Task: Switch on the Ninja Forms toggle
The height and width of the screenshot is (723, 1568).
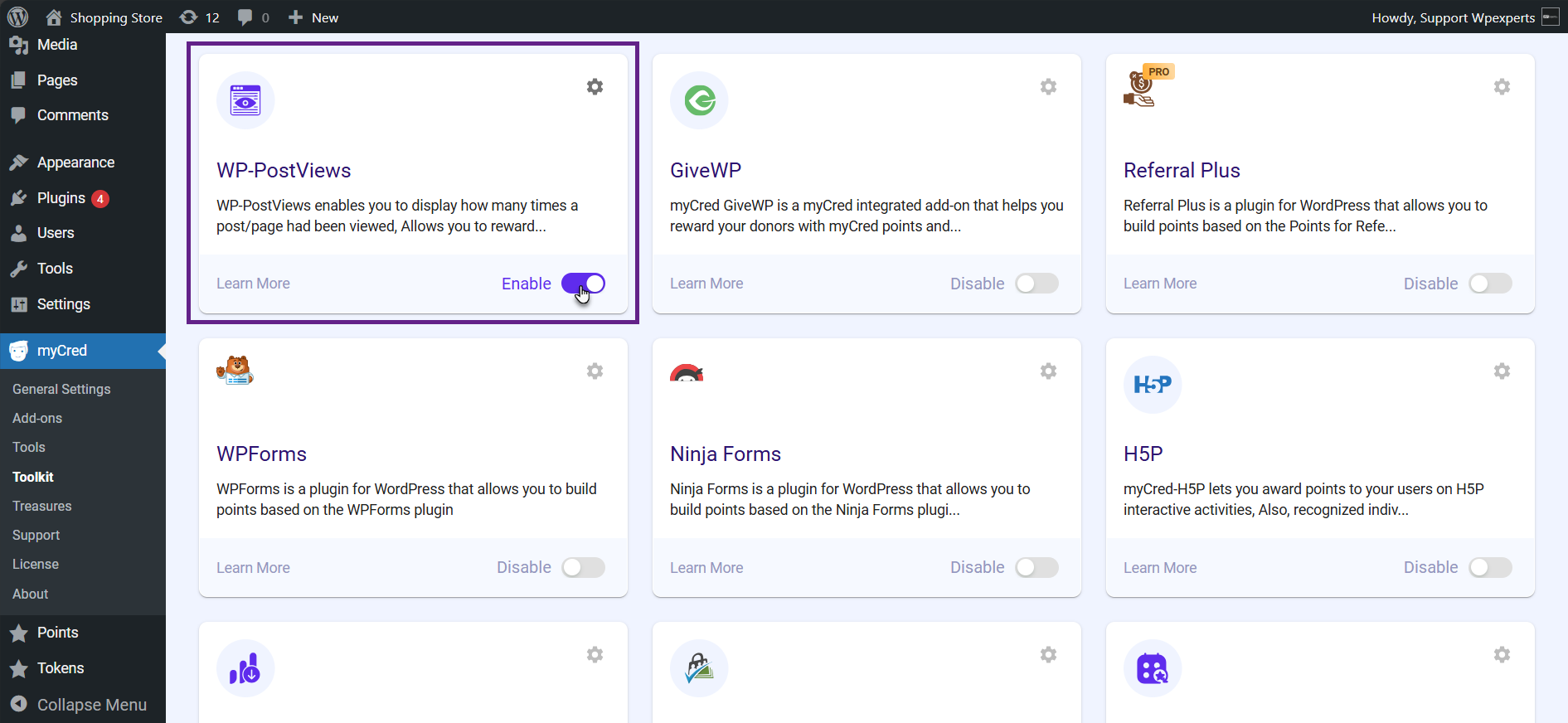Action: [x=1036, y=568]
